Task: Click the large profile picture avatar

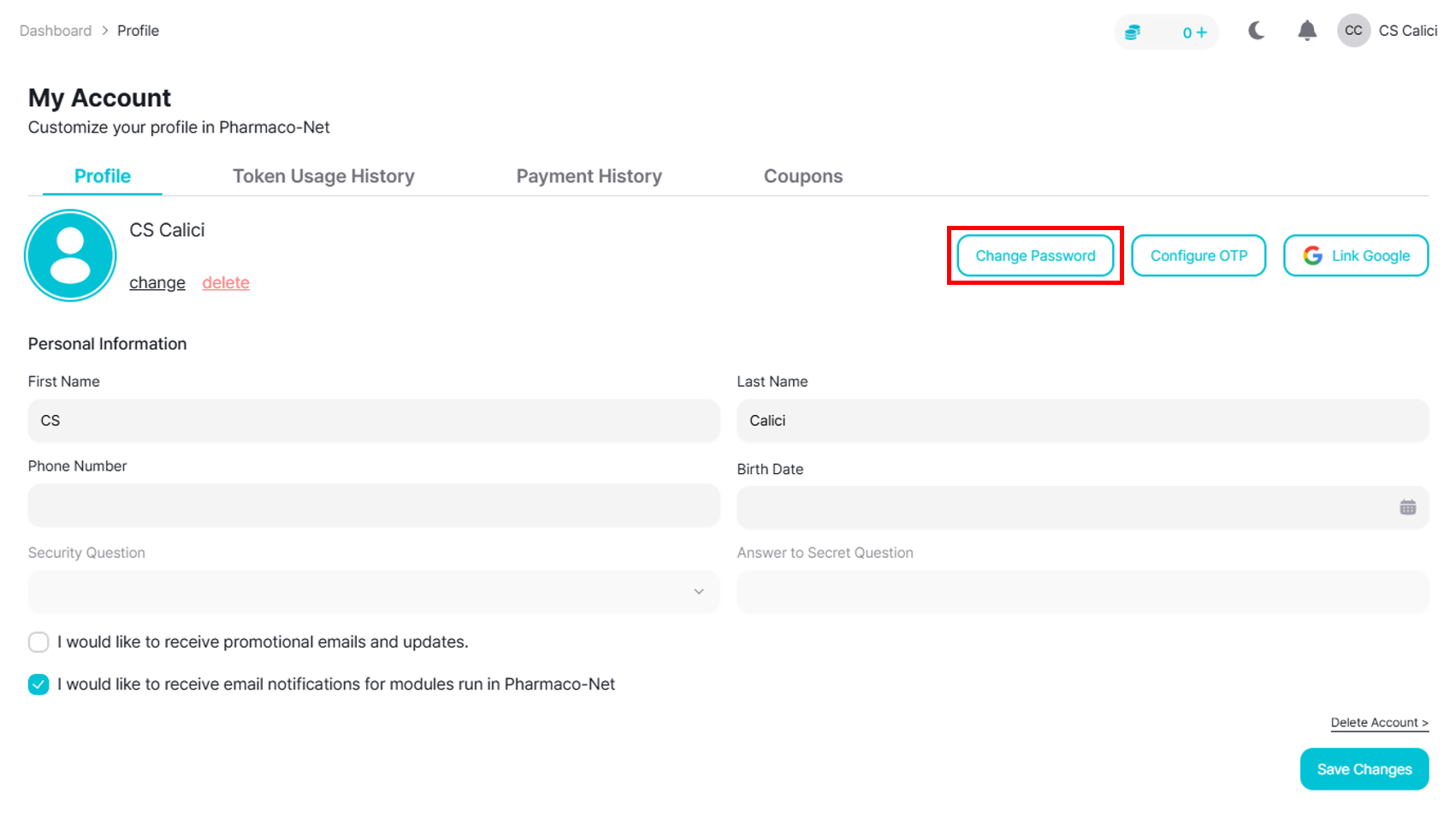Action: tap(70, 255)
